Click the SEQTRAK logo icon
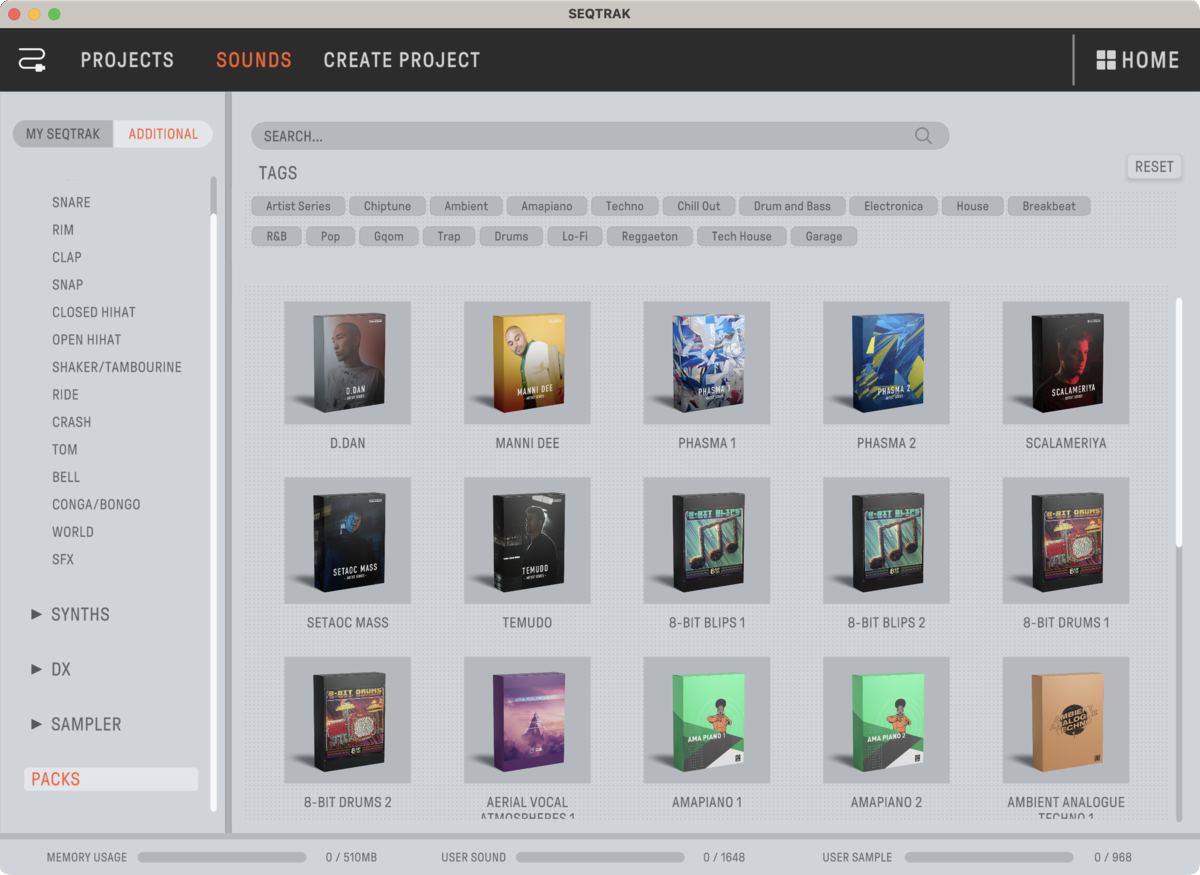Viewport: 1200px width, 875px height. (31, 60)
